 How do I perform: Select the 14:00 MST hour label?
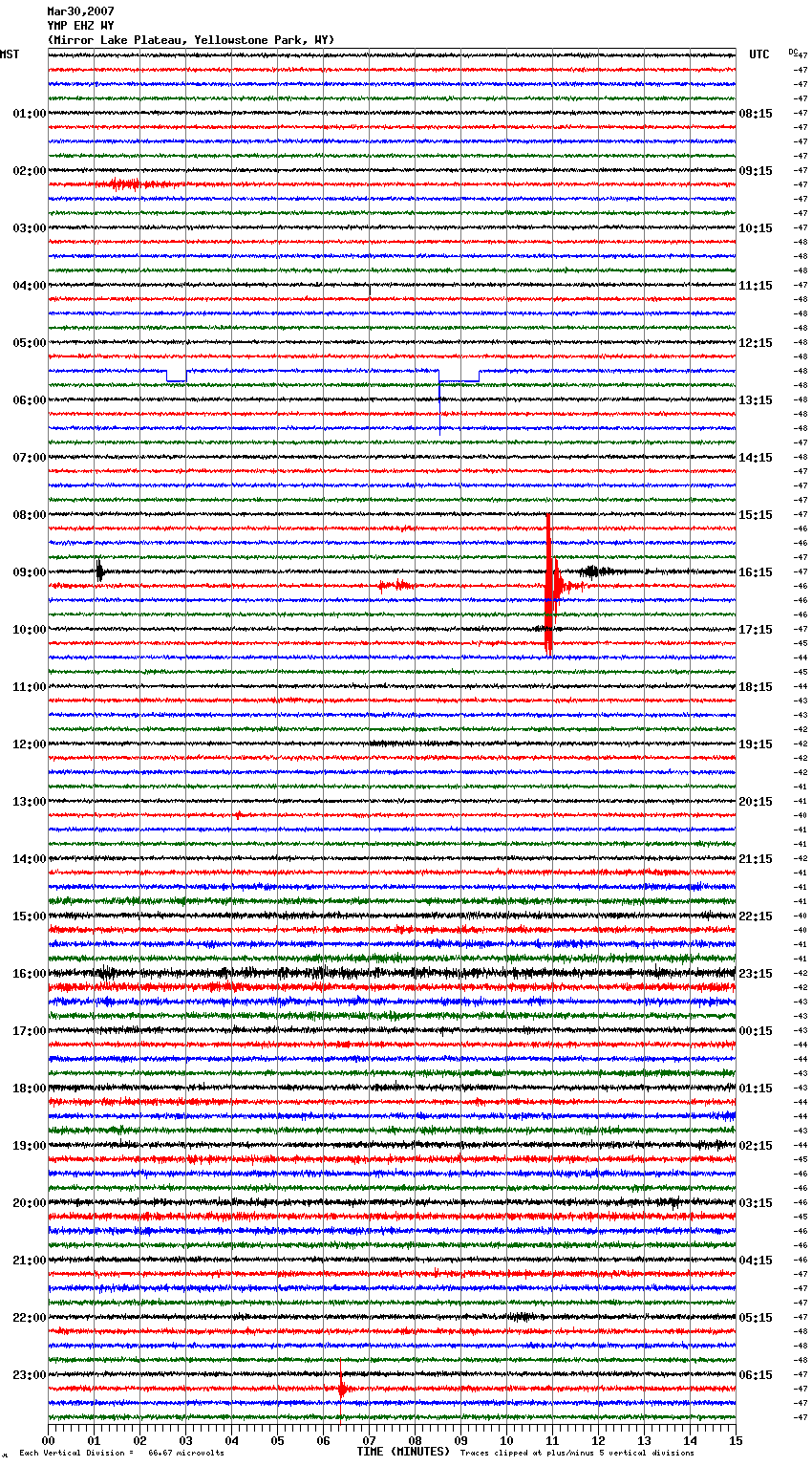pos(30,859)
